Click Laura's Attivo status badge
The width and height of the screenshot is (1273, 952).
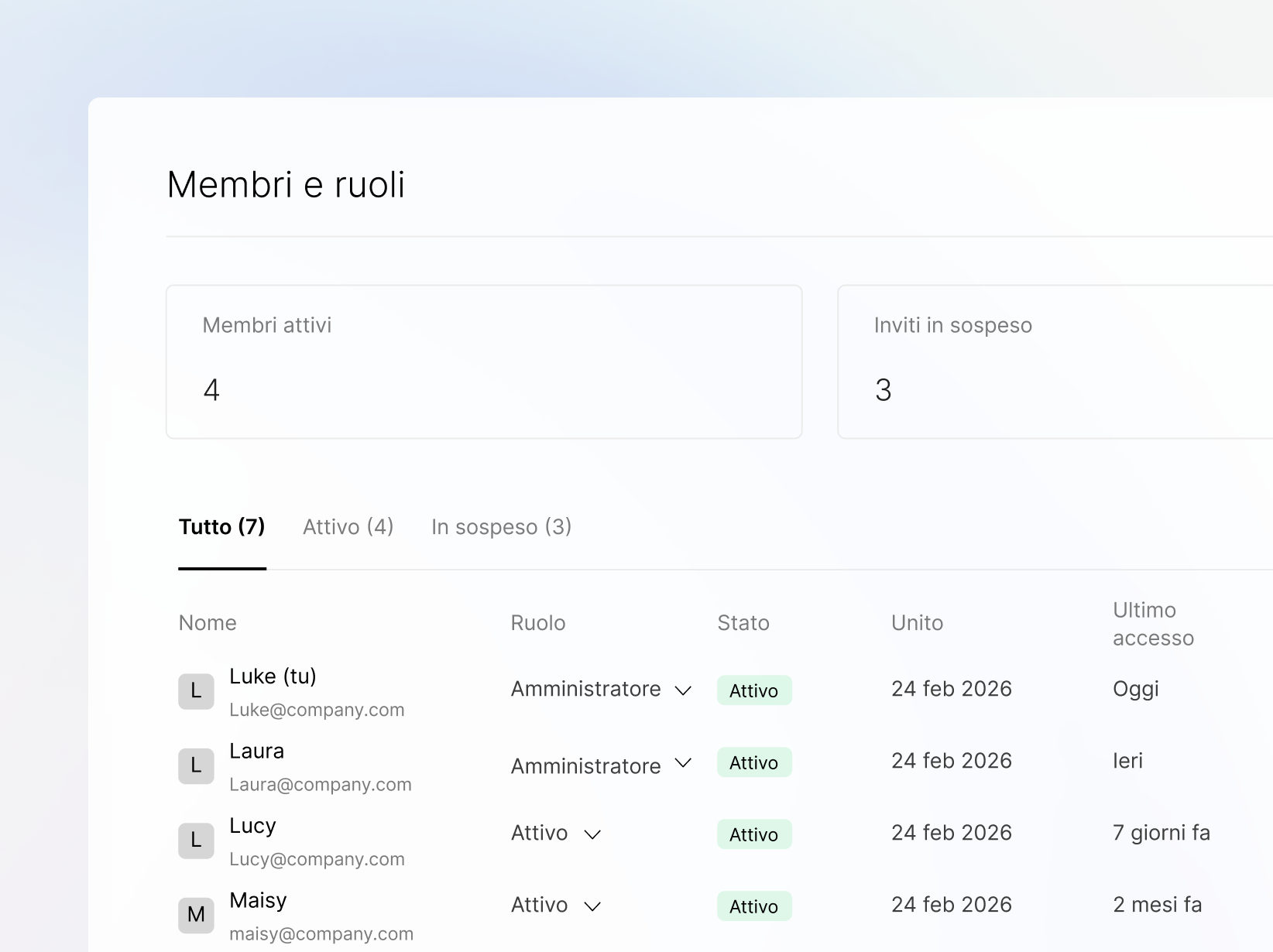click(x=754, y=762)
